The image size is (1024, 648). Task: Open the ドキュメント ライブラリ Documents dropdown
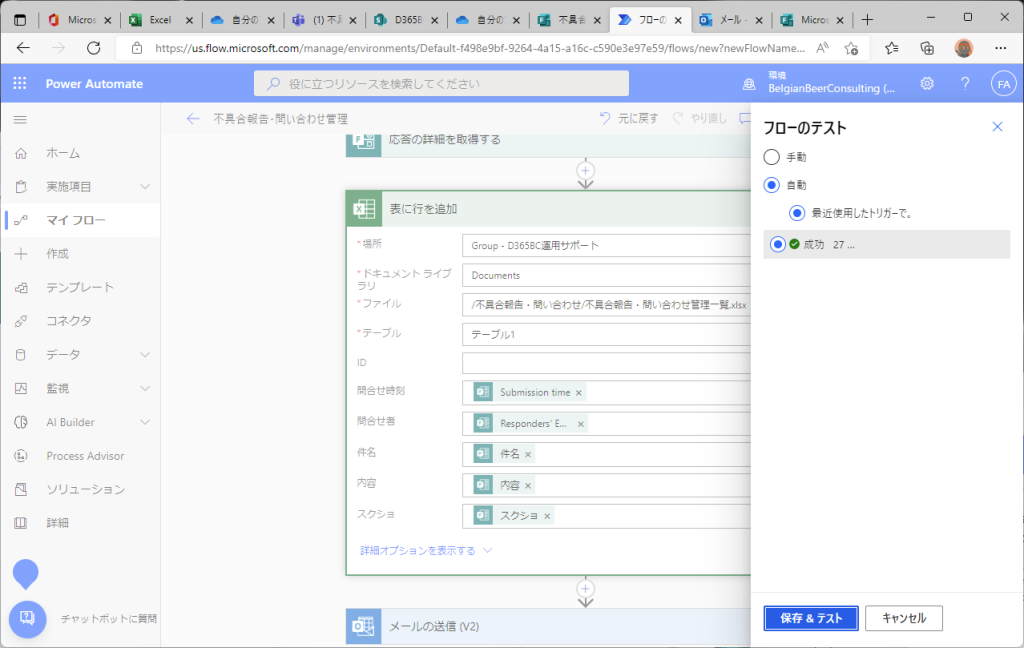[x=606, y=276]
